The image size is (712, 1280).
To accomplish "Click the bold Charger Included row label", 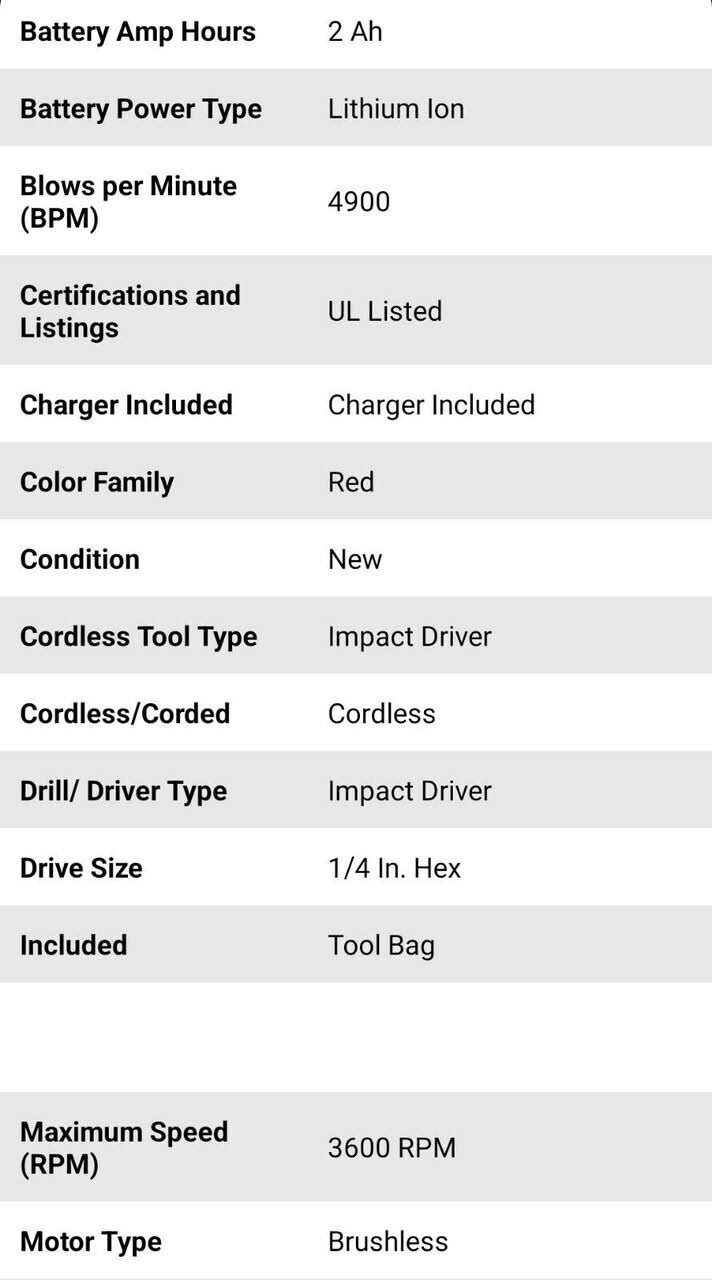I will (x=126, y=405).
